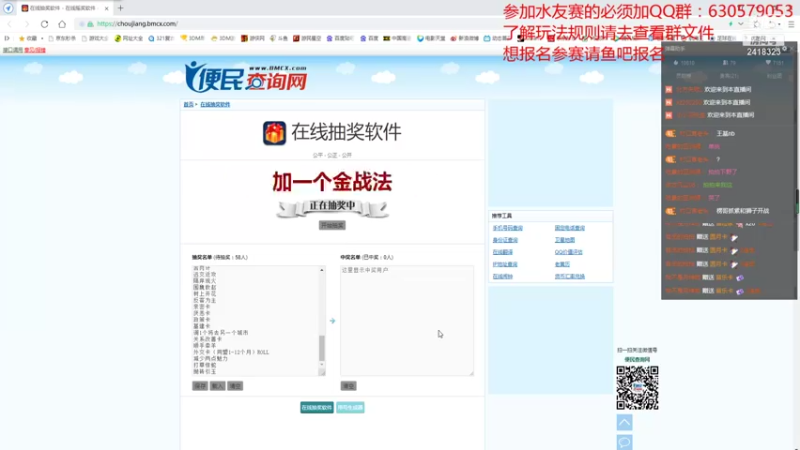This screenshot has height=450, width=800.
Task: Click the 榜哥抓紧和狮子开战 chat message
Action: tap(742, 211)
